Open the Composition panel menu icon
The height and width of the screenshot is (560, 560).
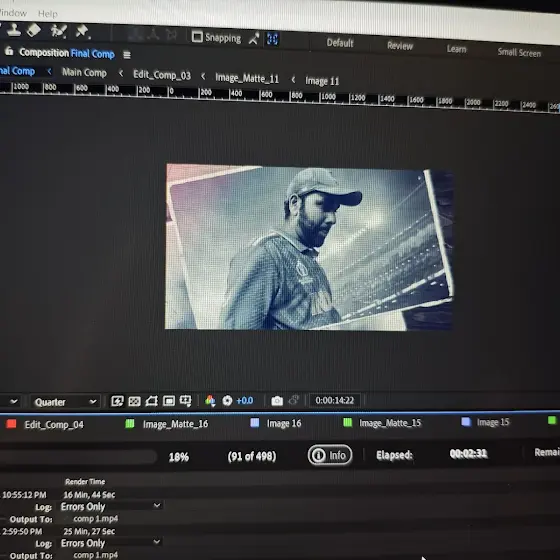tap(127, 55)
